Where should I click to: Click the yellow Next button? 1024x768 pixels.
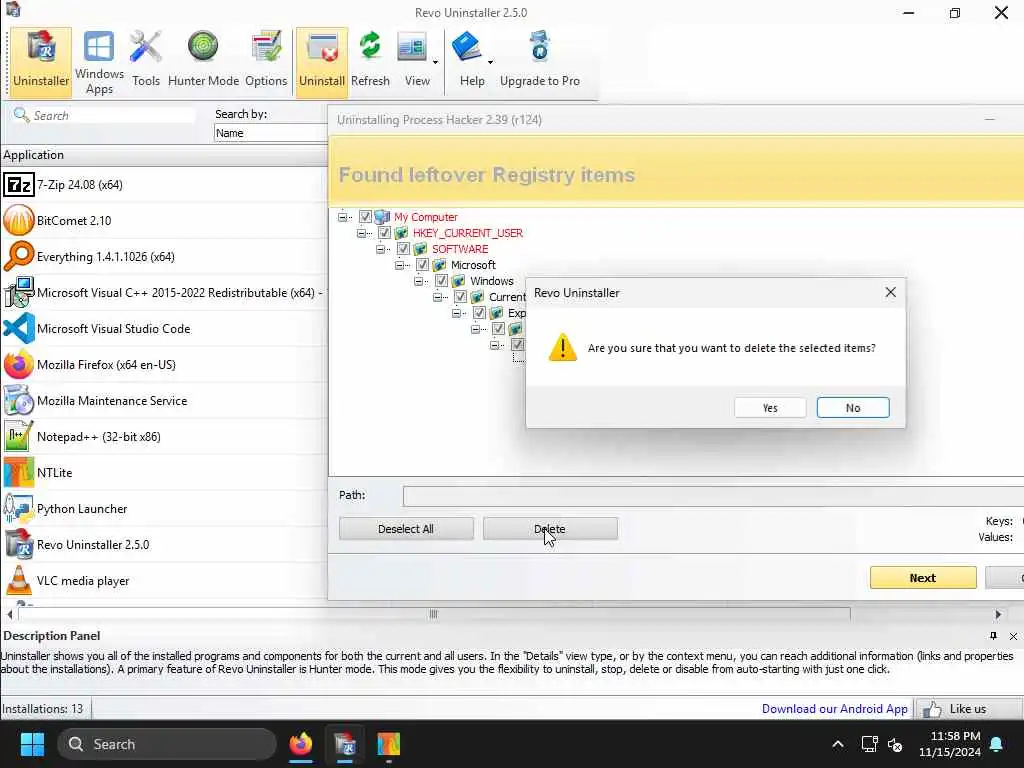[x=923, y=578]
